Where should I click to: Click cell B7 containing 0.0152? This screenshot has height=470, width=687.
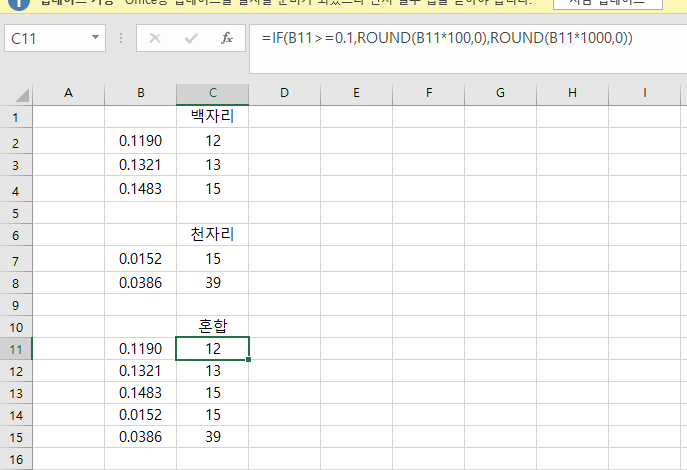(x=141, y=259)
